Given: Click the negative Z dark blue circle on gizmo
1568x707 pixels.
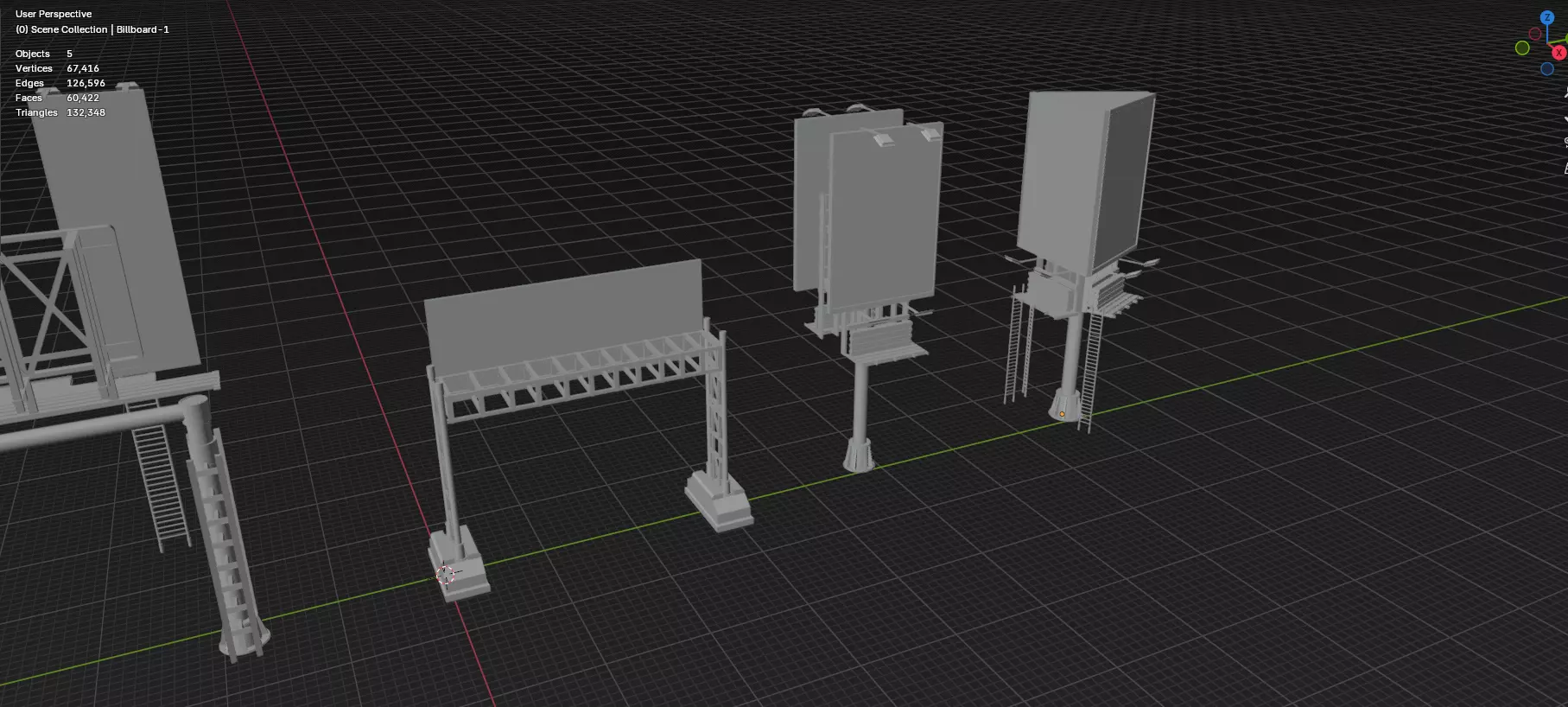Looking at the screenshot, I should coord(1547,69).
